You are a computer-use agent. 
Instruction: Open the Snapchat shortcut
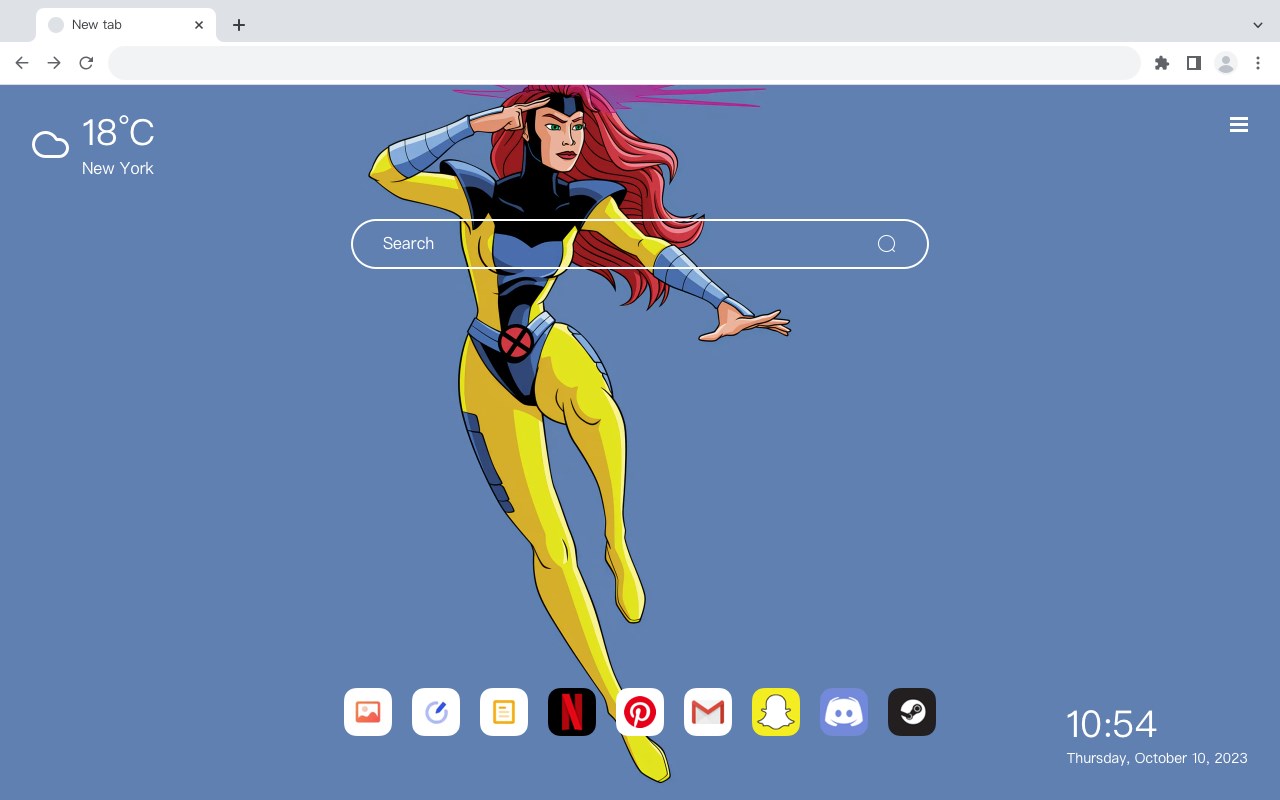click(776, 712)
